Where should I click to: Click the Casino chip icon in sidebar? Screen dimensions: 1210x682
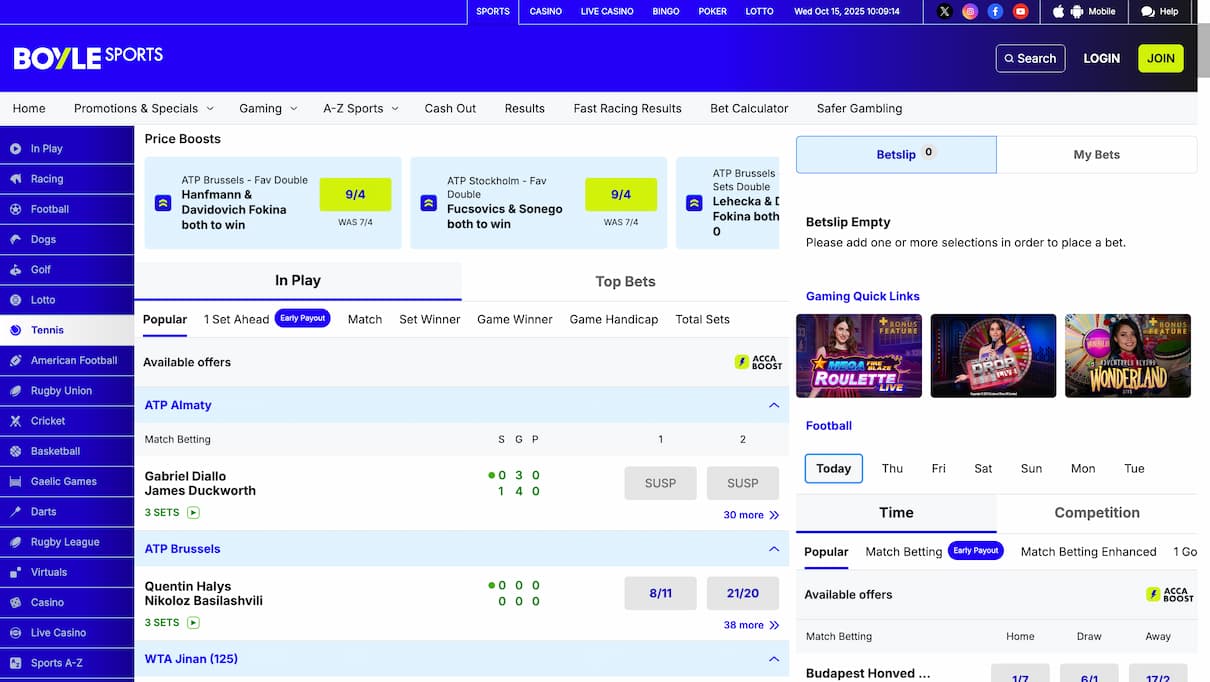[x=15, y=603]
